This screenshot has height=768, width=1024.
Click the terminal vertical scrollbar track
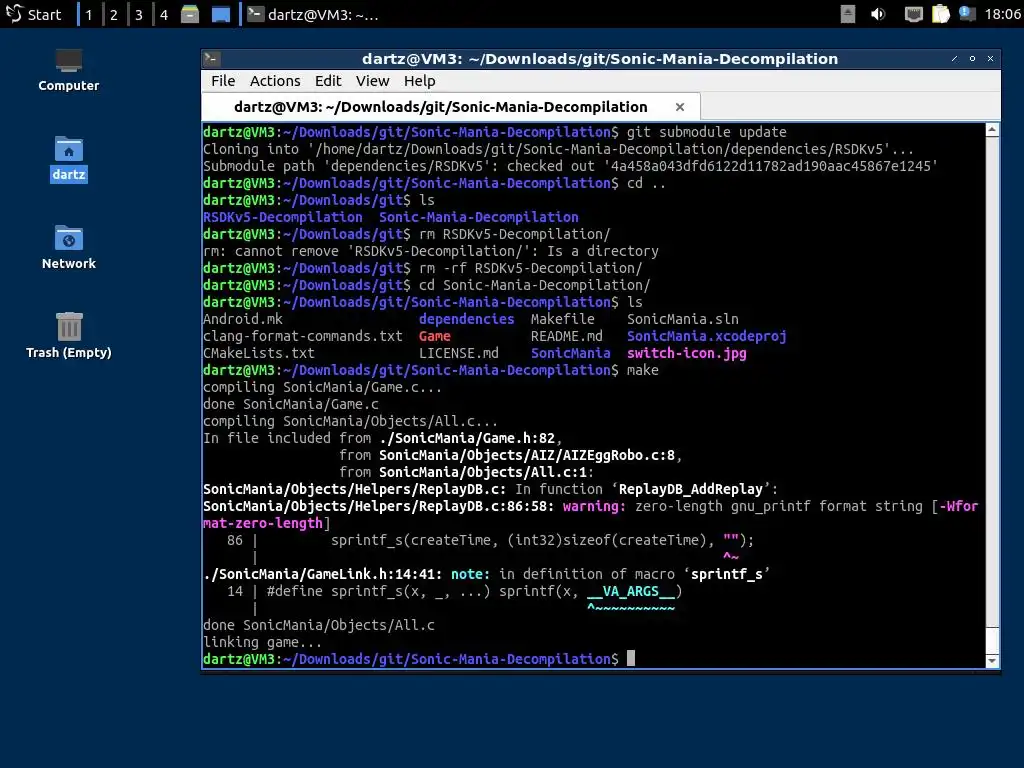pyautogui.click(x=992, y=395)
